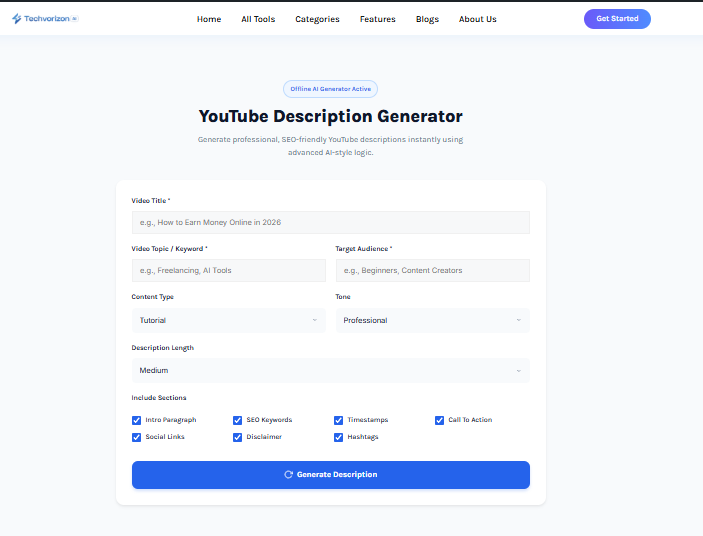Open the Content Type dropdown showing Tutorial

(x=229, y=320)
